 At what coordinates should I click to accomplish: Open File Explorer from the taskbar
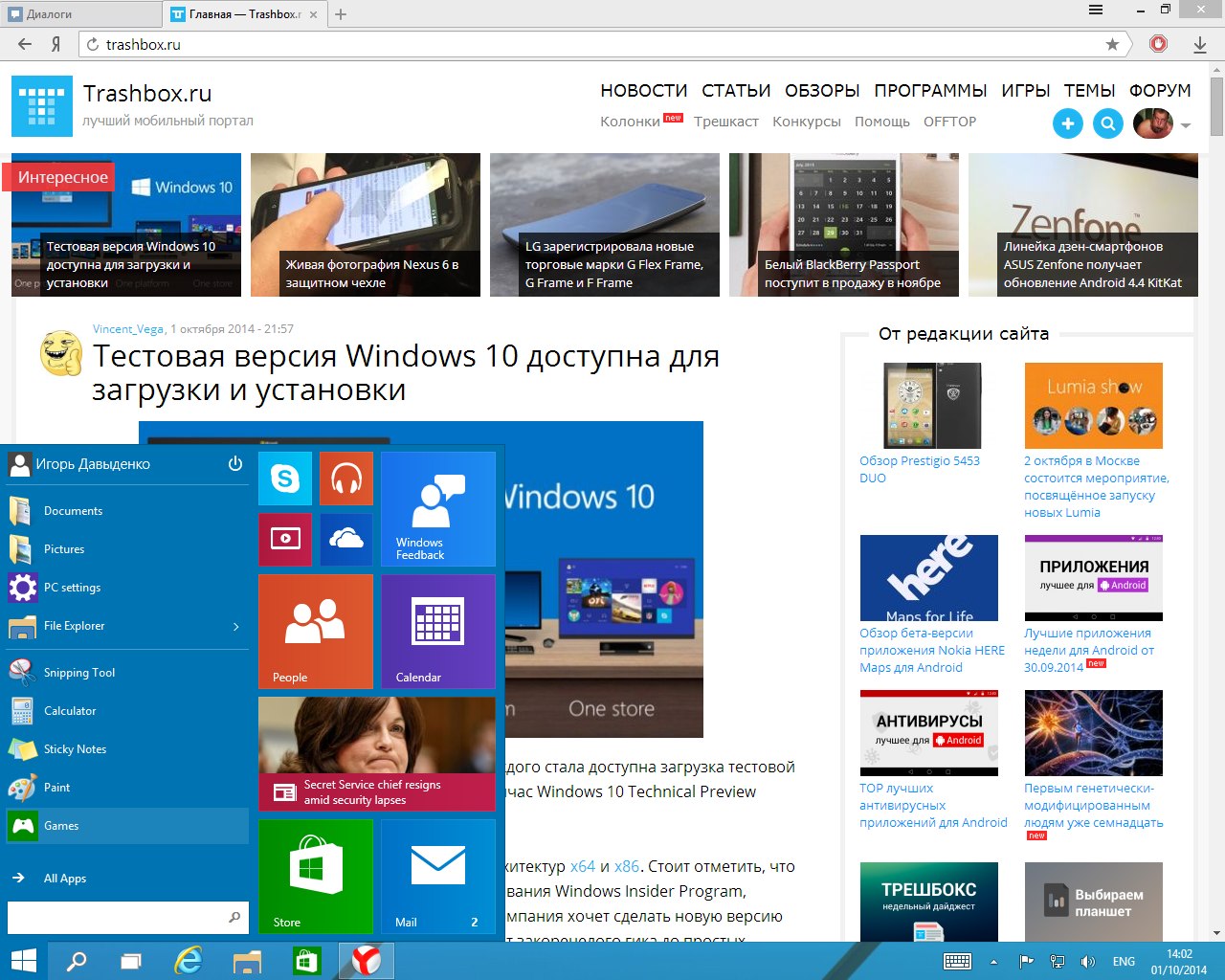tap(248, 961)
